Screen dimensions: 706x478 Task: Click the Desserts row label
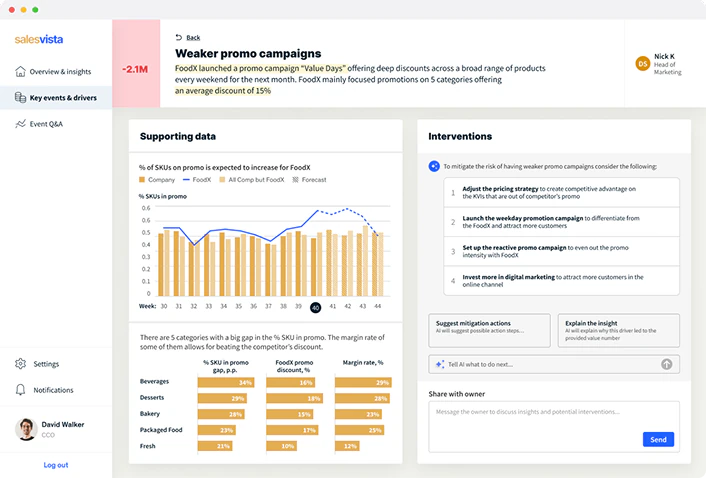pos(152,397)
